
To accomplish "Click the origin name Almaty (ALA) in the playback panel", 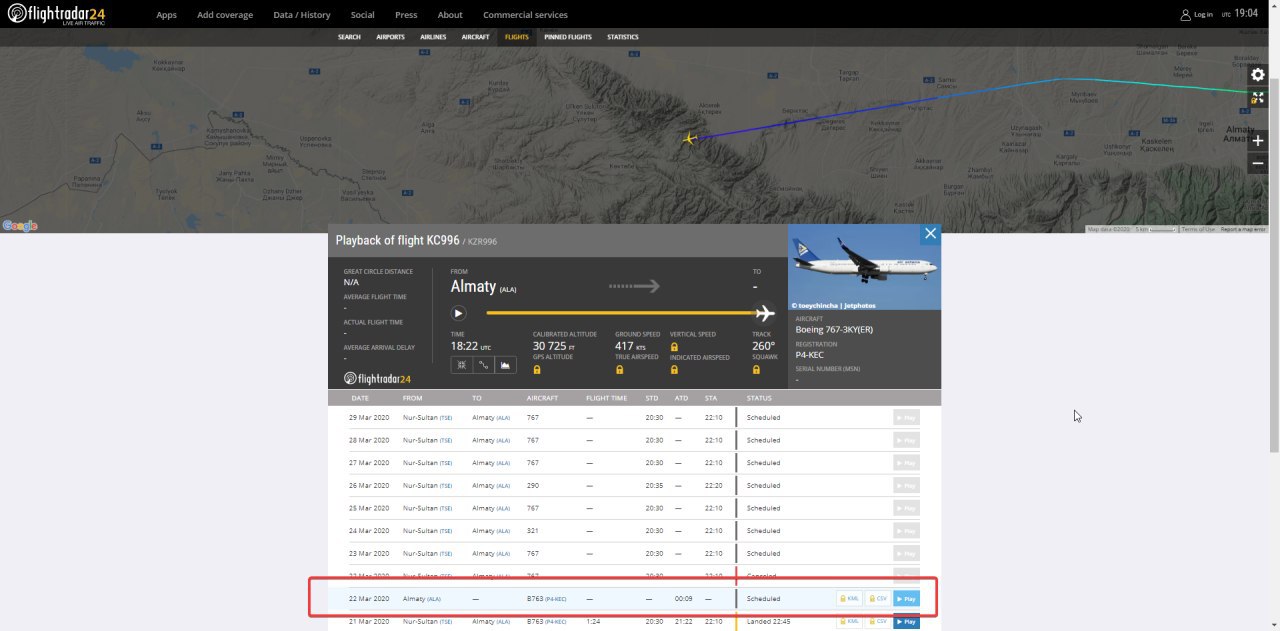I will coord(483,287).
